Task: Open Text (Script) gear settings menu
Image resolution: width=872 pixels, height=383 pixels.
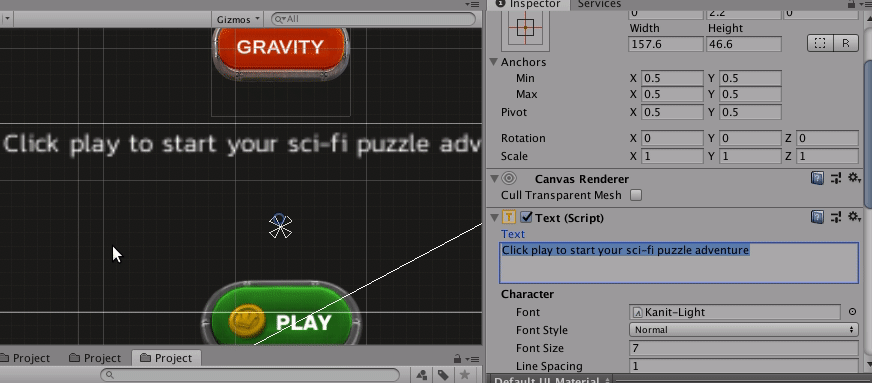Action: [x=854, y=217]
